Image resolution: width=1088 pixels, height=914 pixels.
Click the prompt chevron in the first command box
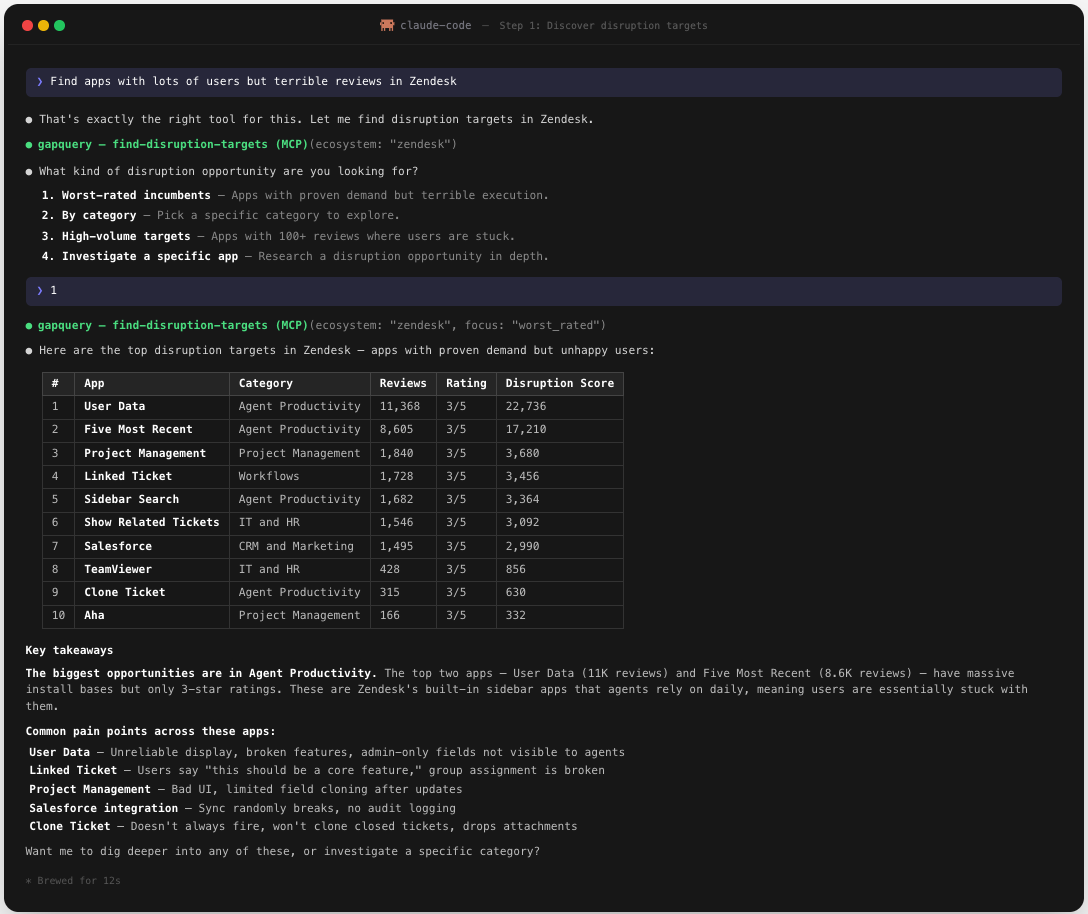[39, 81]
